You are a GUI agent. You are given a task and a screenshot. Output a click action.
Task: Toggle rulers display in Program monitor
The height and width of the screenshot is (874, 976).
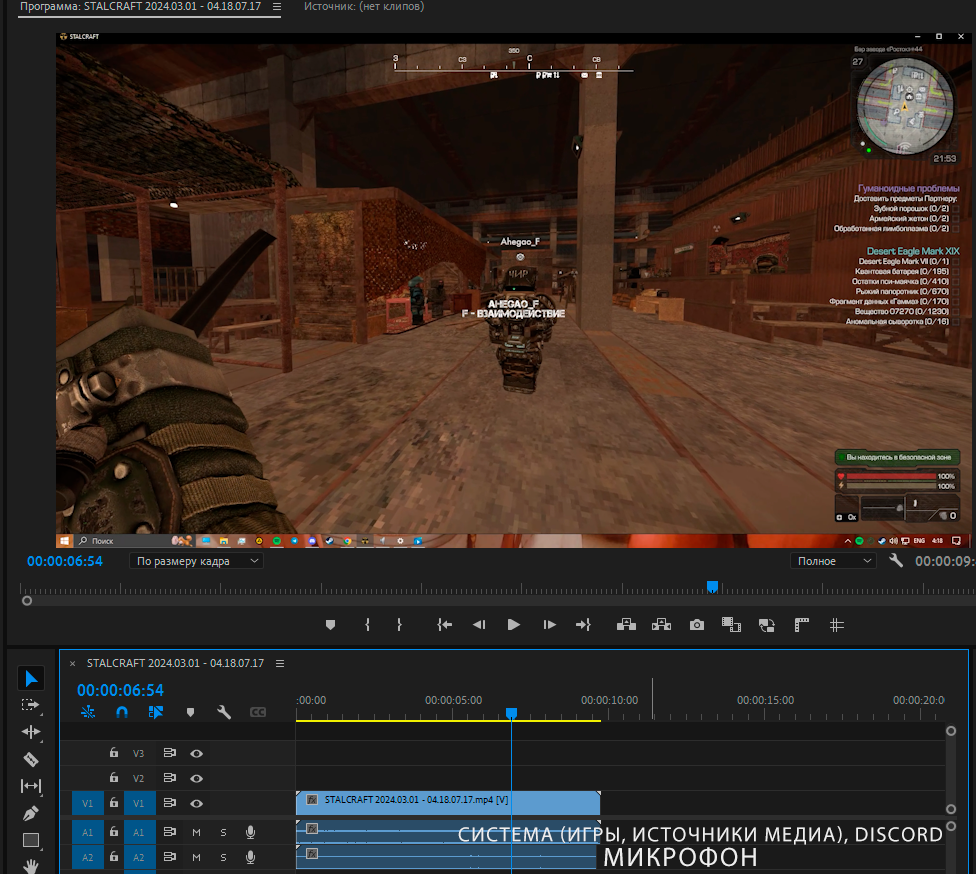point(802,625)
